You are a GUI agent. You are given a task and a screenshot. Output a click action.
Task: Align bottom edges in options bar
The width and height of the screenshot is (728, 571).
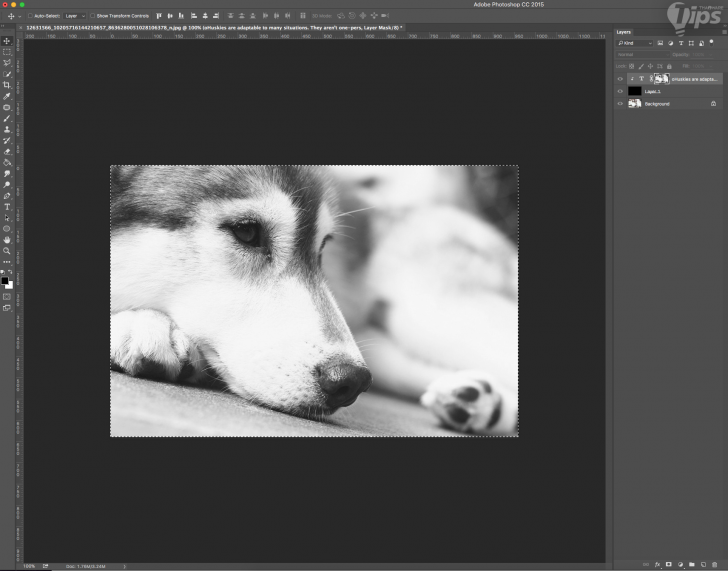181,16
